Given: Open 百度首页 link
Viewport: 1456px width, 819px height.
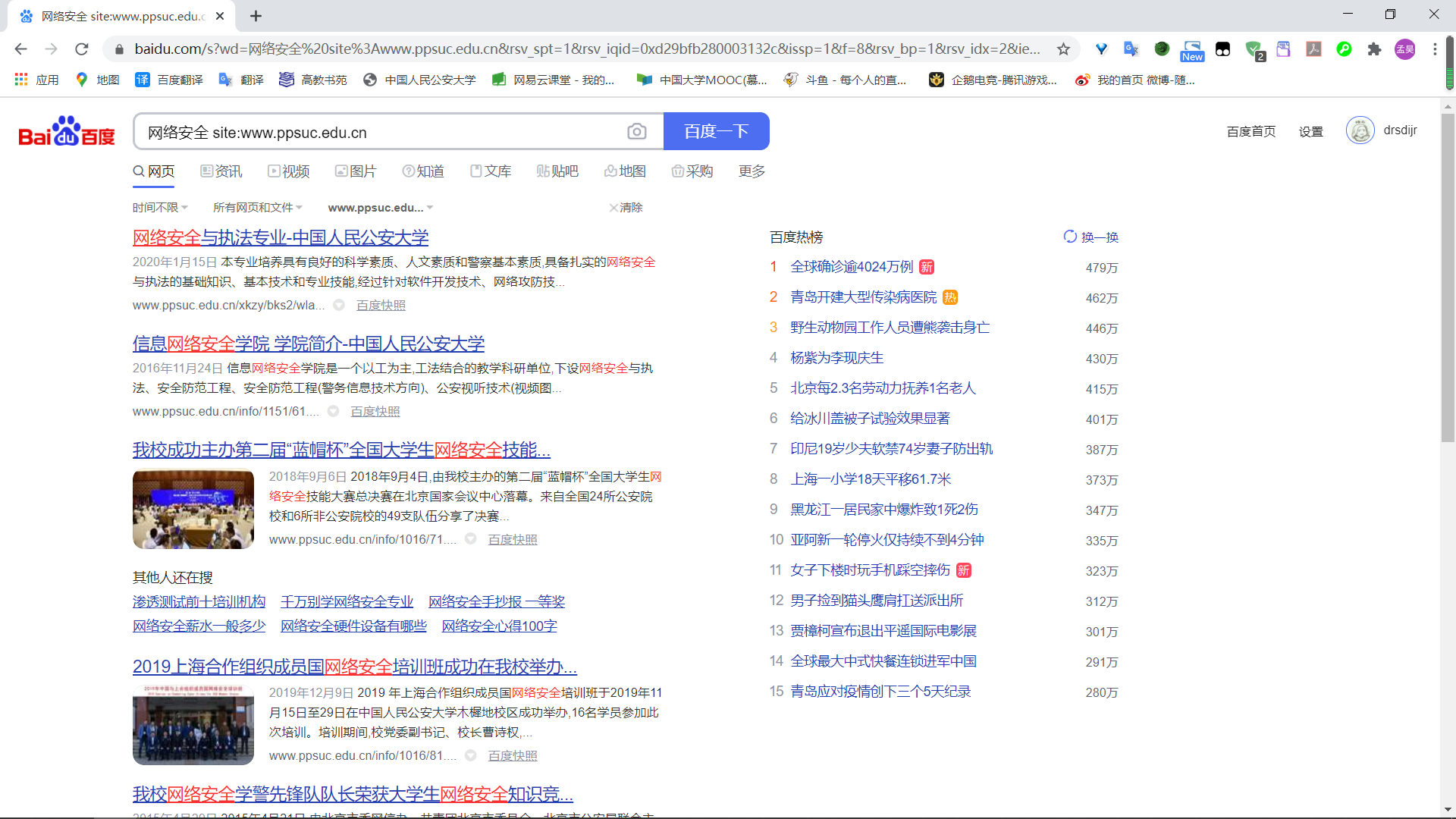Looking at the screenshot, I should (1251, 132).
